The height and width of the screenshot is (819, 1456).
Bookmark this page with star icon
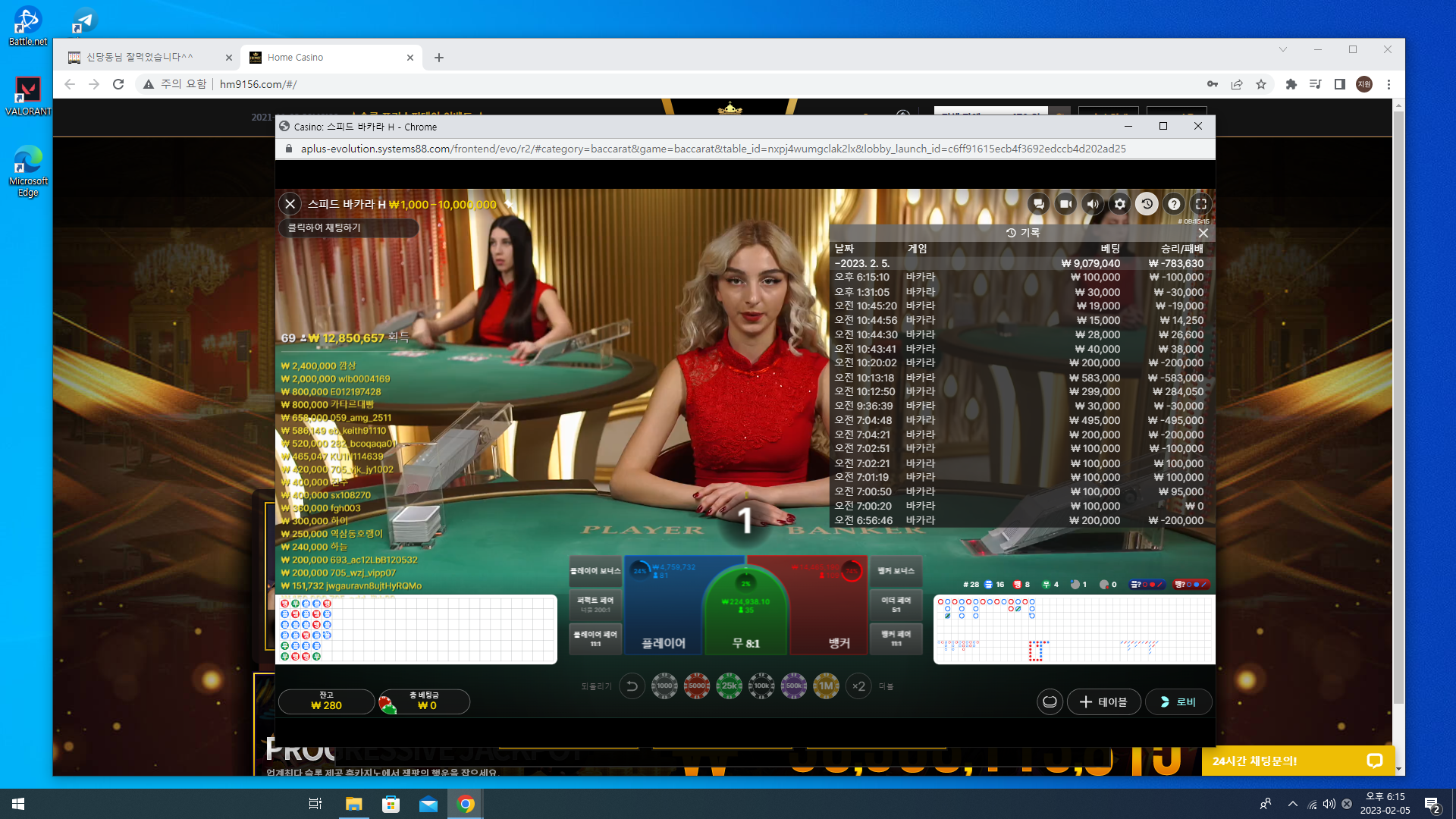1261,84
